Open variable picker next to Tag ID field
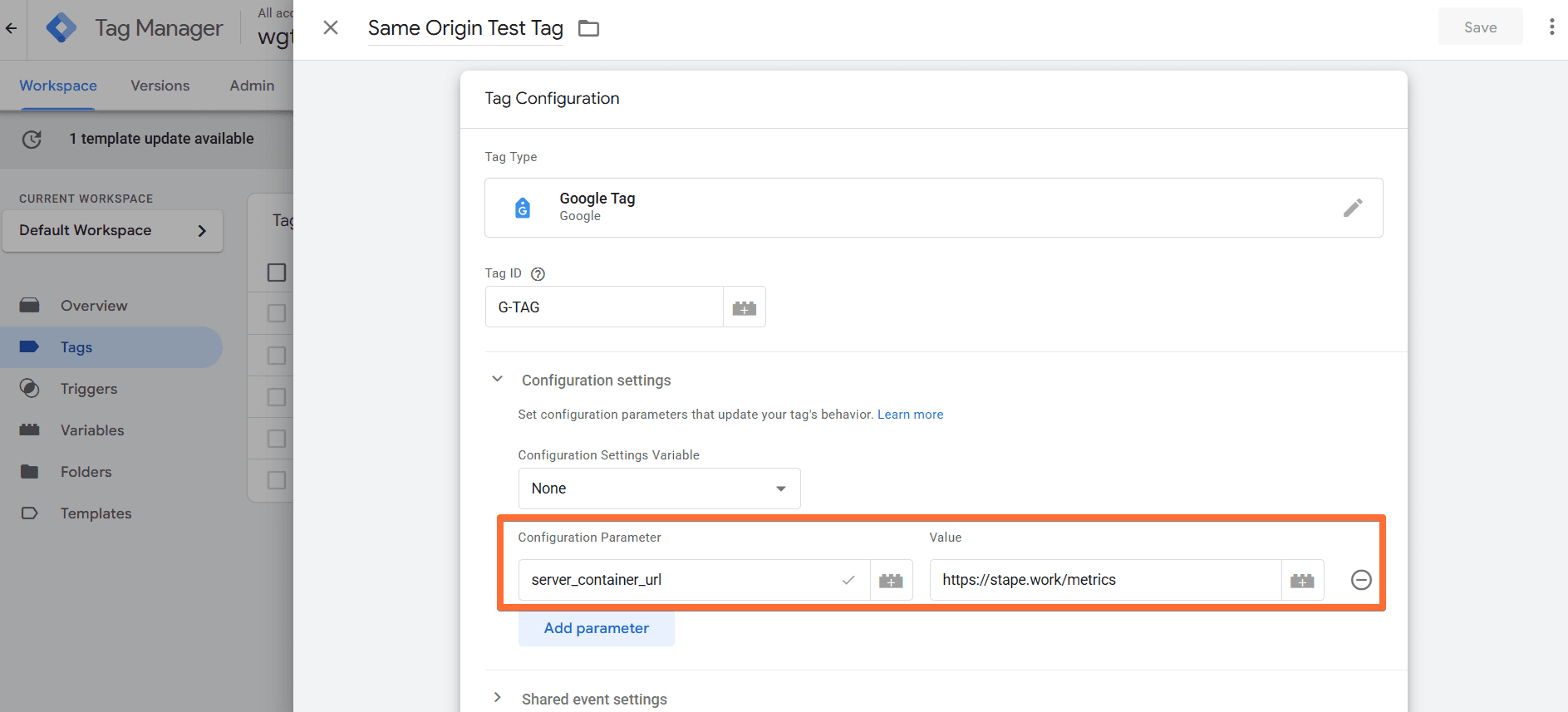The image size is (1568, 712). click(x=744, y=308)
